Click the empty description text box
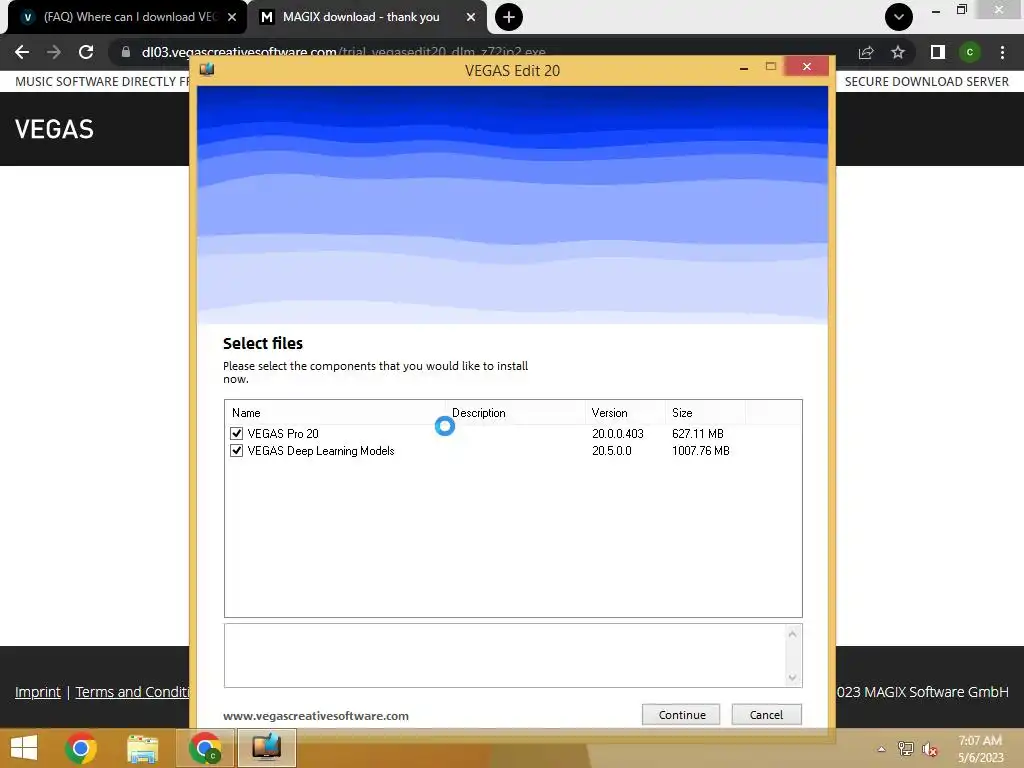Viewport: 1024px width, 768px height. point(505,655)
